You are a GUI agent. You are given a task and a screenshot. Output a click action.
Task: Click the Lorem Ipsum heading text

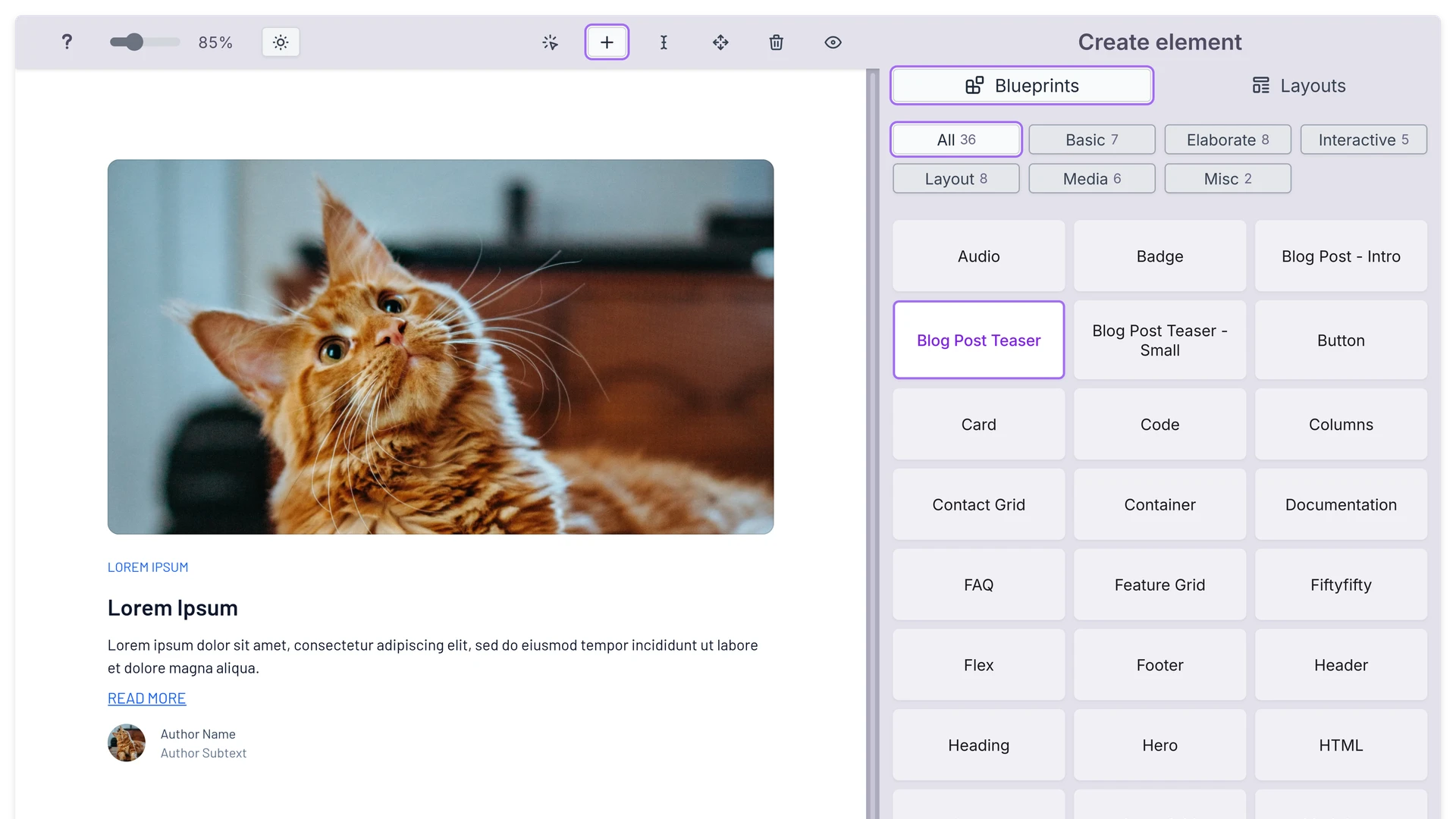click(x=173, y=608)
